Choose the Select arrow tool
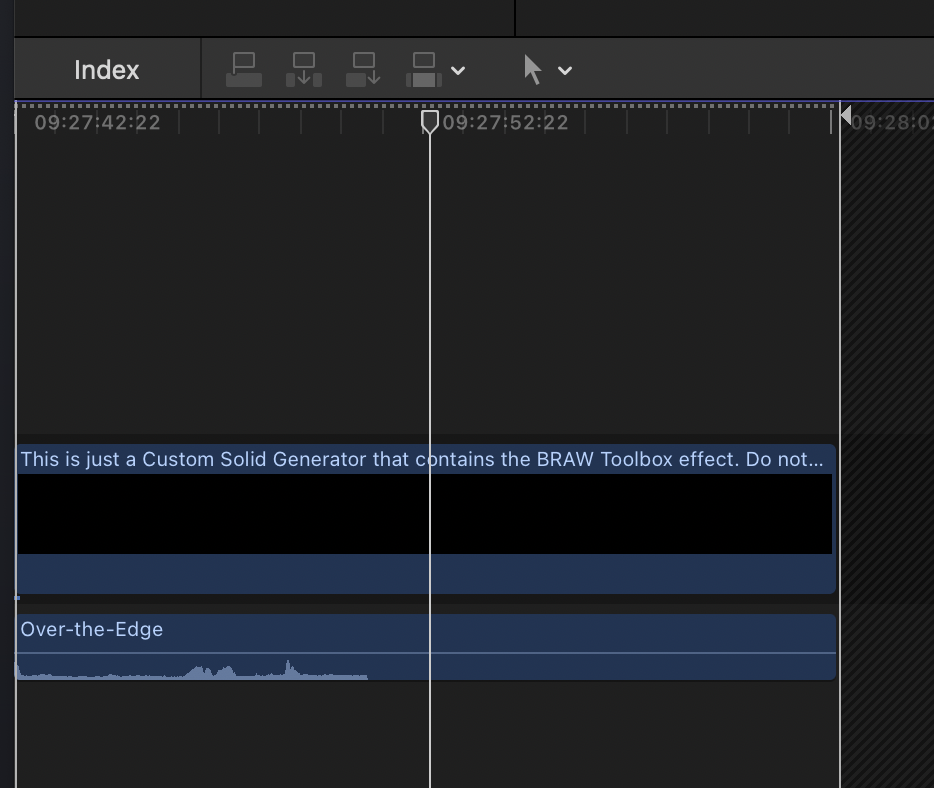Screen dimensions: 934x788 click(x=532, y=70)
